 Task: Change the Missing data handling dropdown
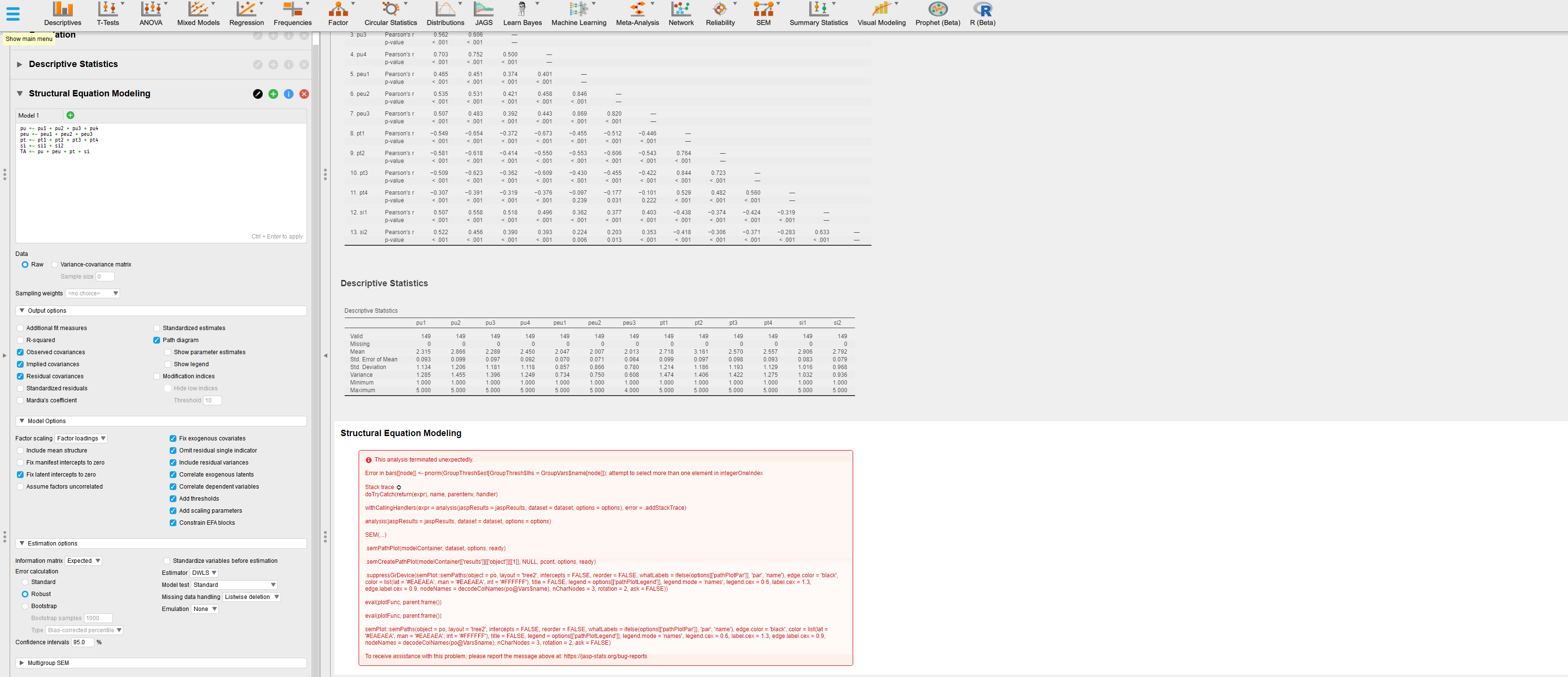[251, 597]
